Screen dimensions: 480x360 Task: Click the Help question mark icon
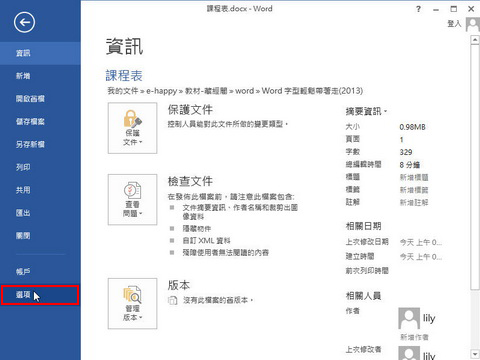pos(419,9)
